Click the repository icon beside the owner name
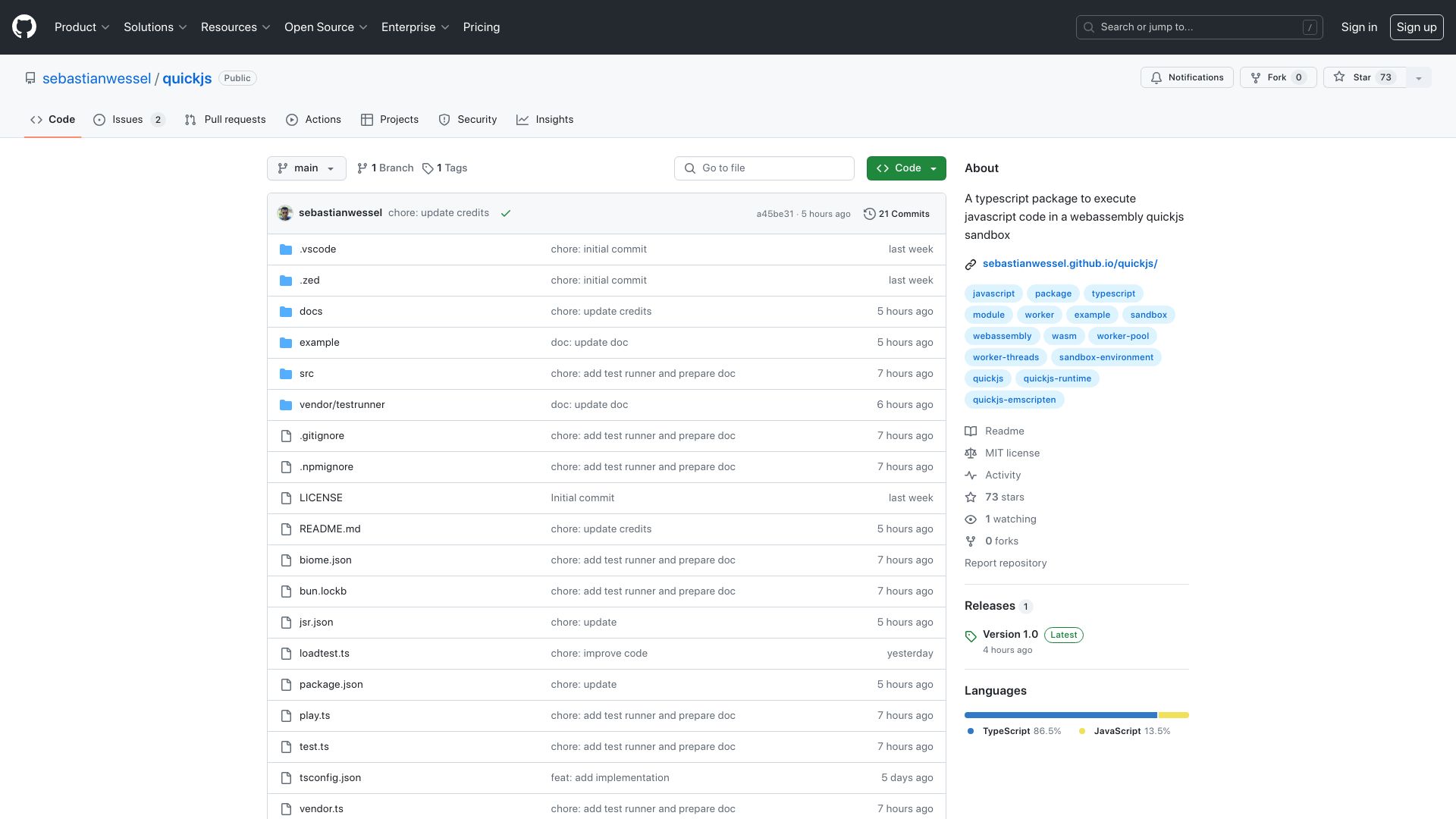The image size is (1456, 819). (30, 78)
